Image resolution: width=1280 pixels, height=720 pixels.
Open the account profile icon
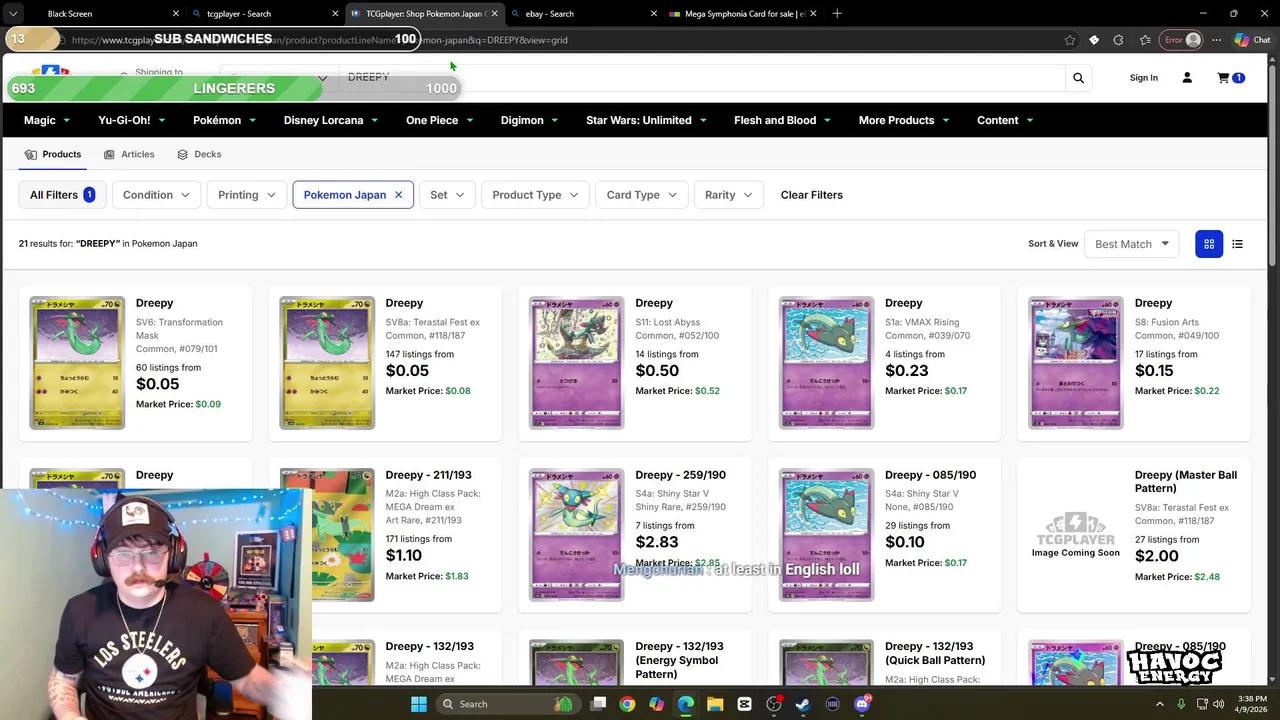(x=1187, y=78)
